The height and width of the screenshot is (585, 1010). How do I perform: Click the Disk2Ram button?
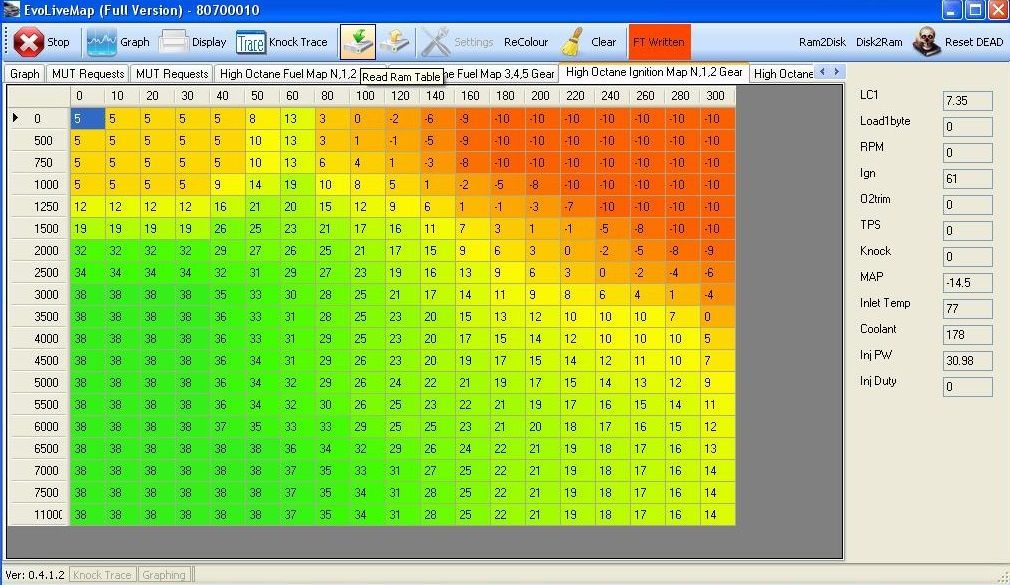pos(879,43)
